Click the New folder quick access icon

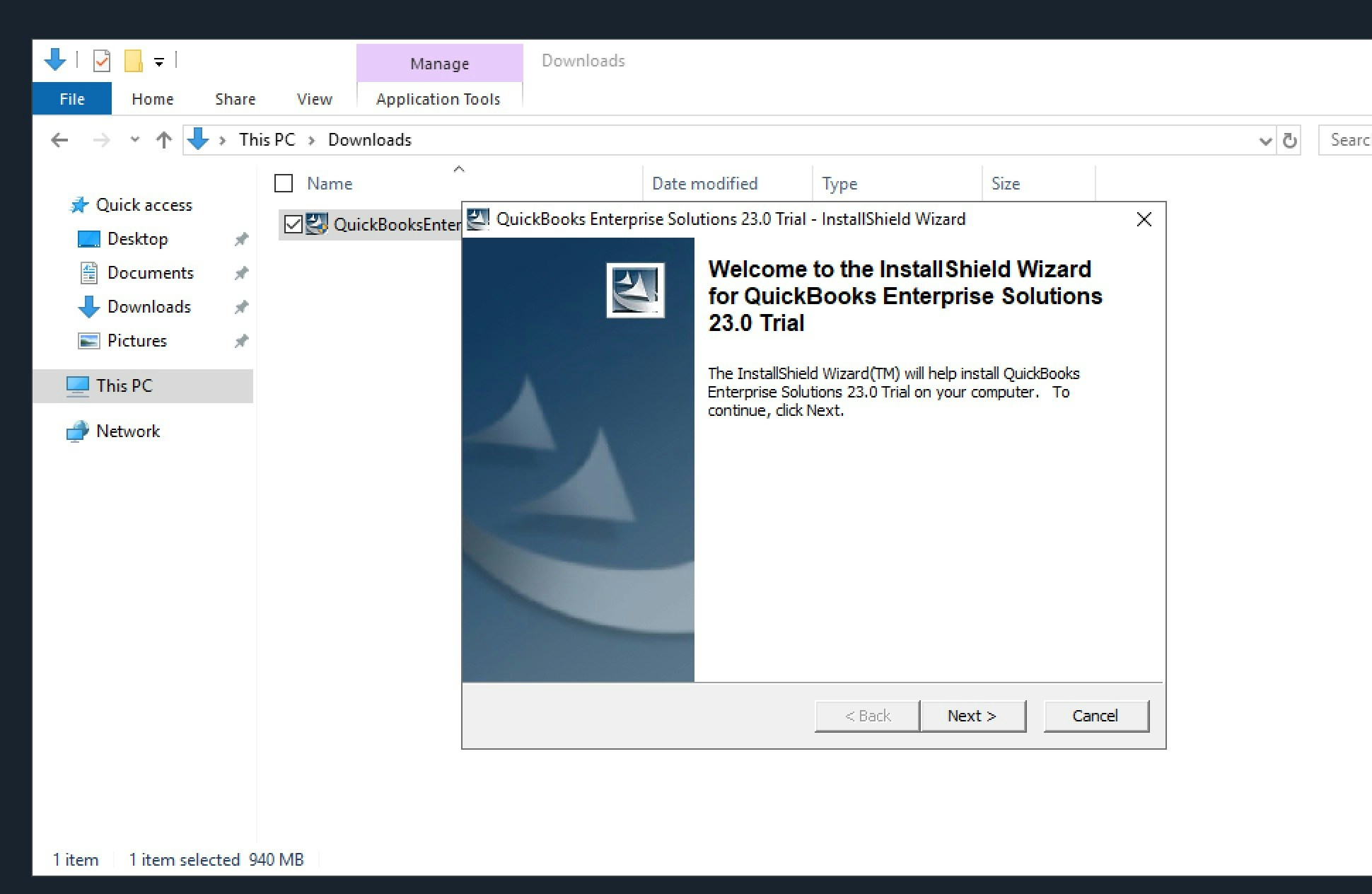tap(133, 61)
